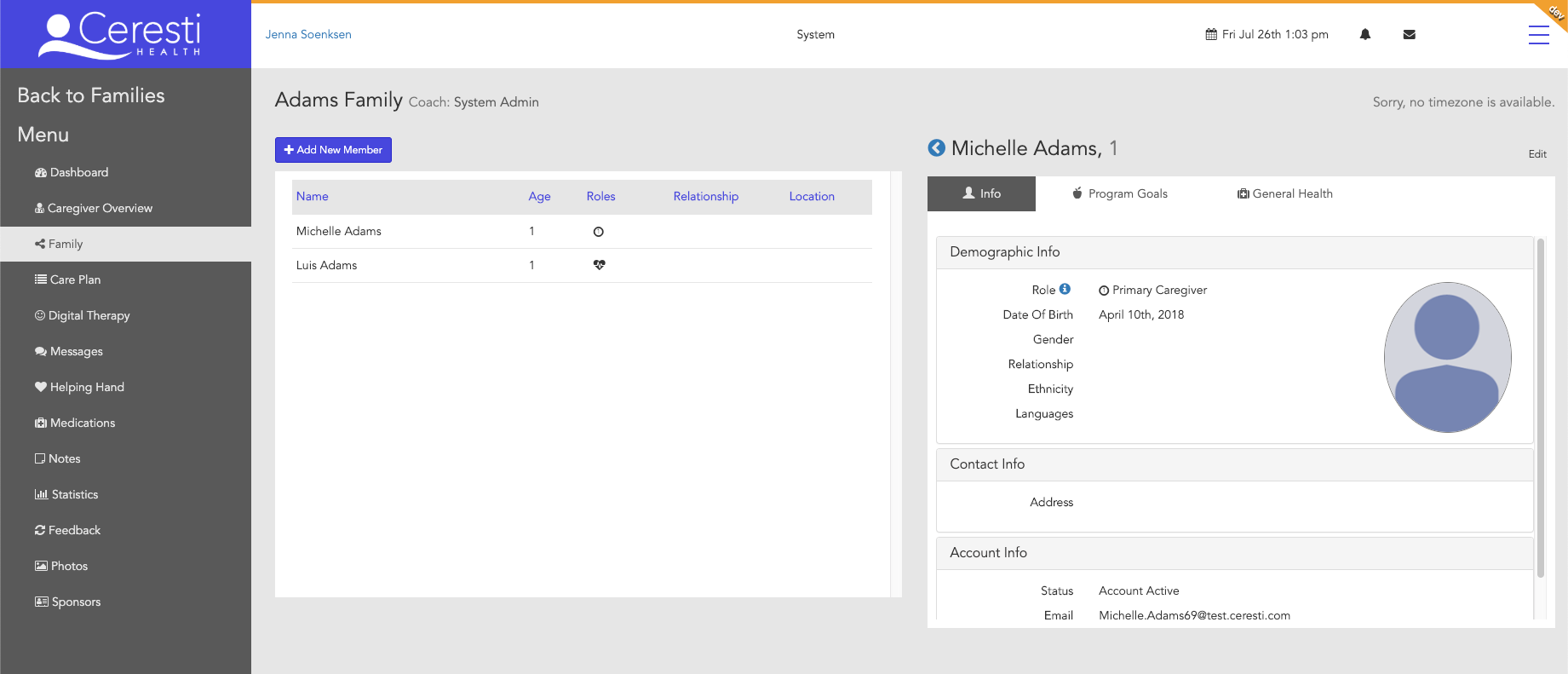
Task: Open the mail envelope icon
Action: 1410,34
